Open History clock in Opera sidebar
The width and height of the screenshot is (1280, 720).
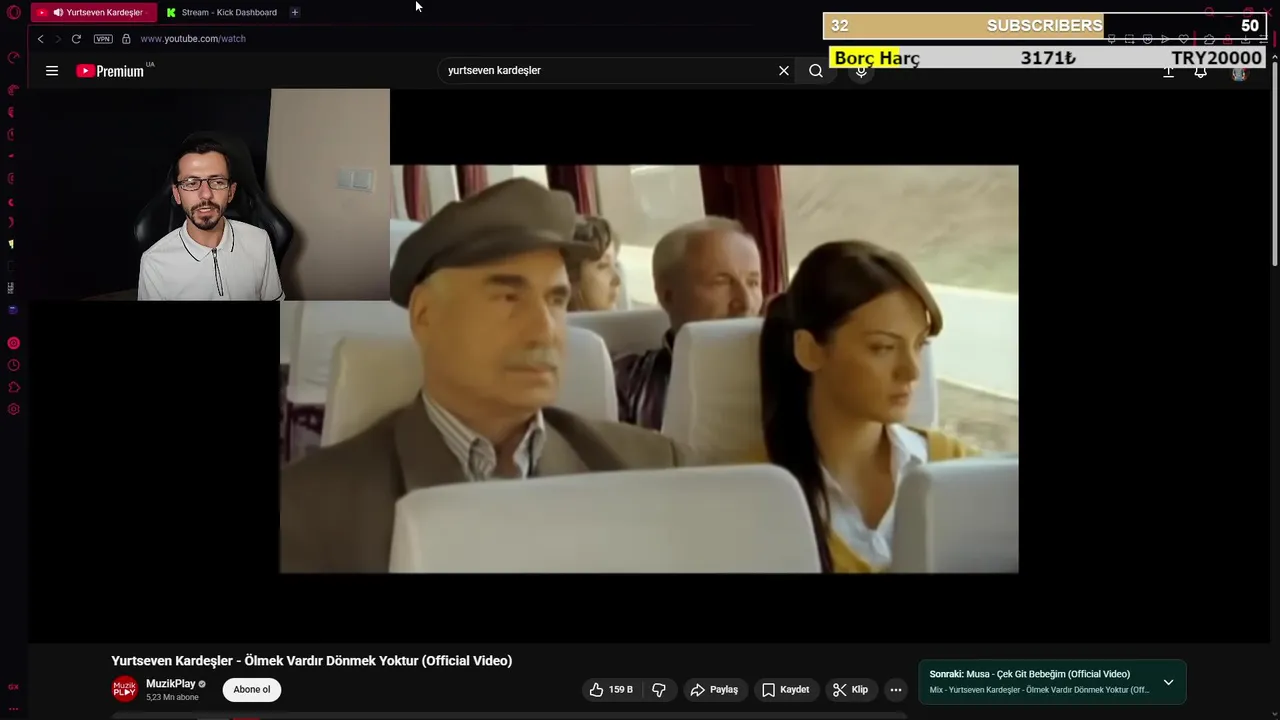(13, 365)
